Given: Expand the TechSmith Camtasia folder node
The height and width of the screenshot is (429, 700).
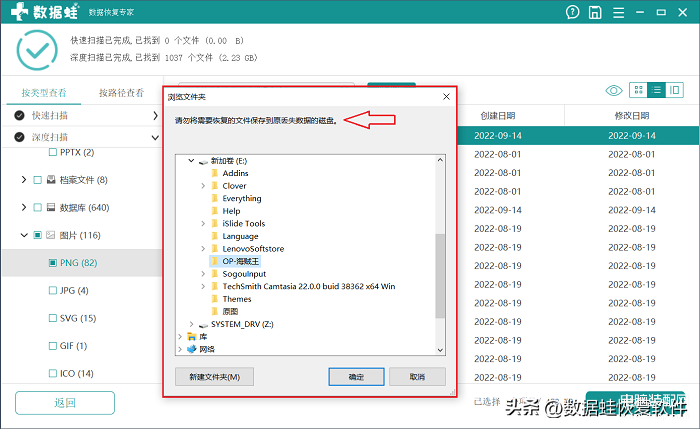Looking at the screenshot, I should (203, 286).
